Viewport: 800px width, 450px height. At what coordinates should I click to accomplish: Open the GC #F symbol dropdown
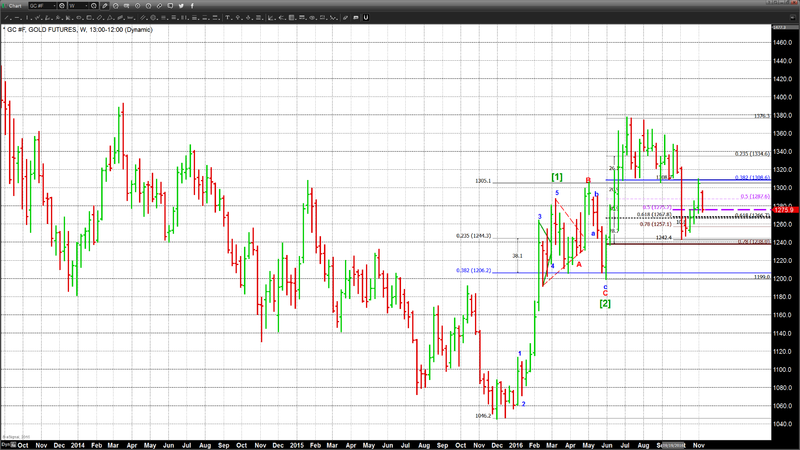[x=42, y=6]
